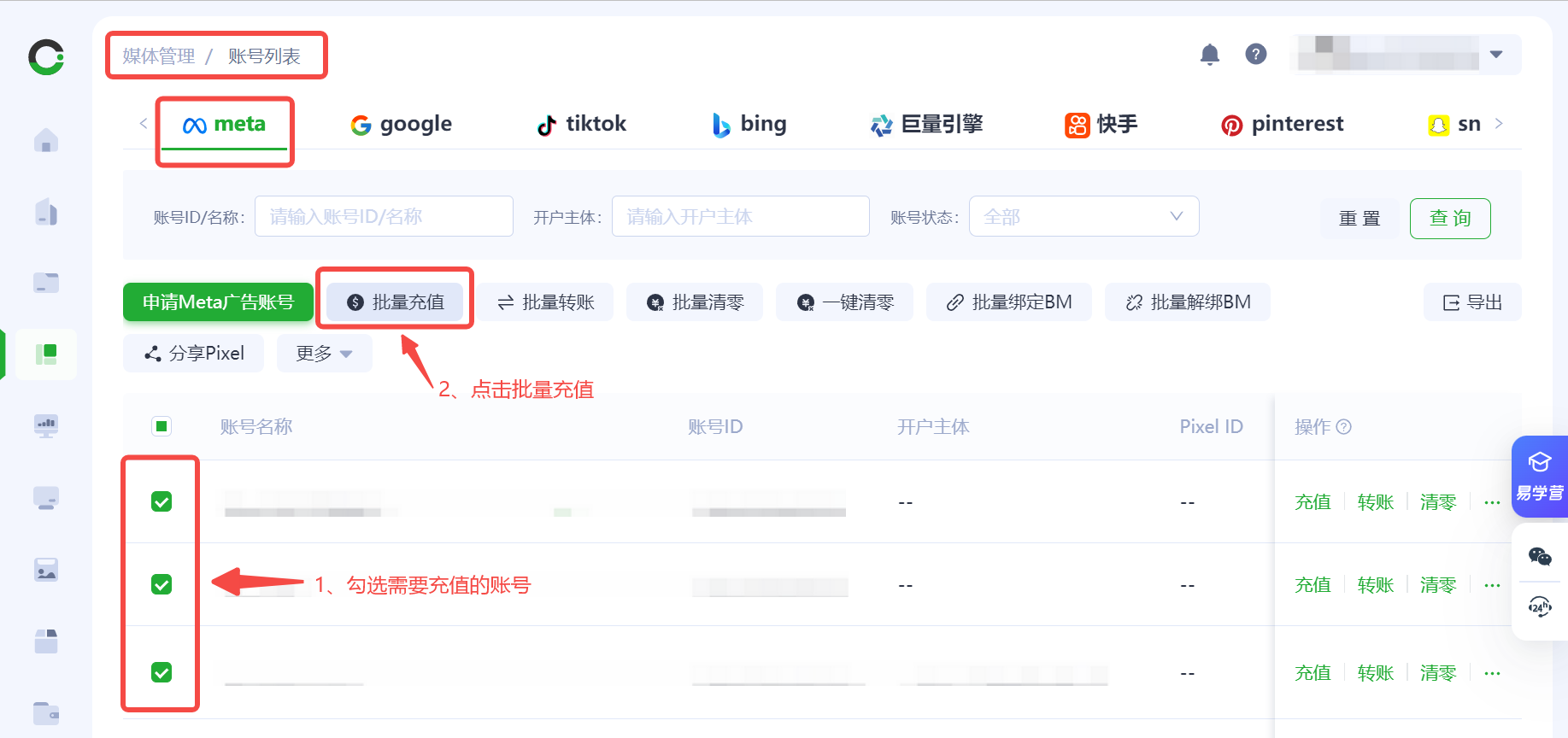Image resolution: width=1568 pixels, height=738 pixels.
Task: Click the 账号ID/名称 input field
Action: tap(384, 217)
